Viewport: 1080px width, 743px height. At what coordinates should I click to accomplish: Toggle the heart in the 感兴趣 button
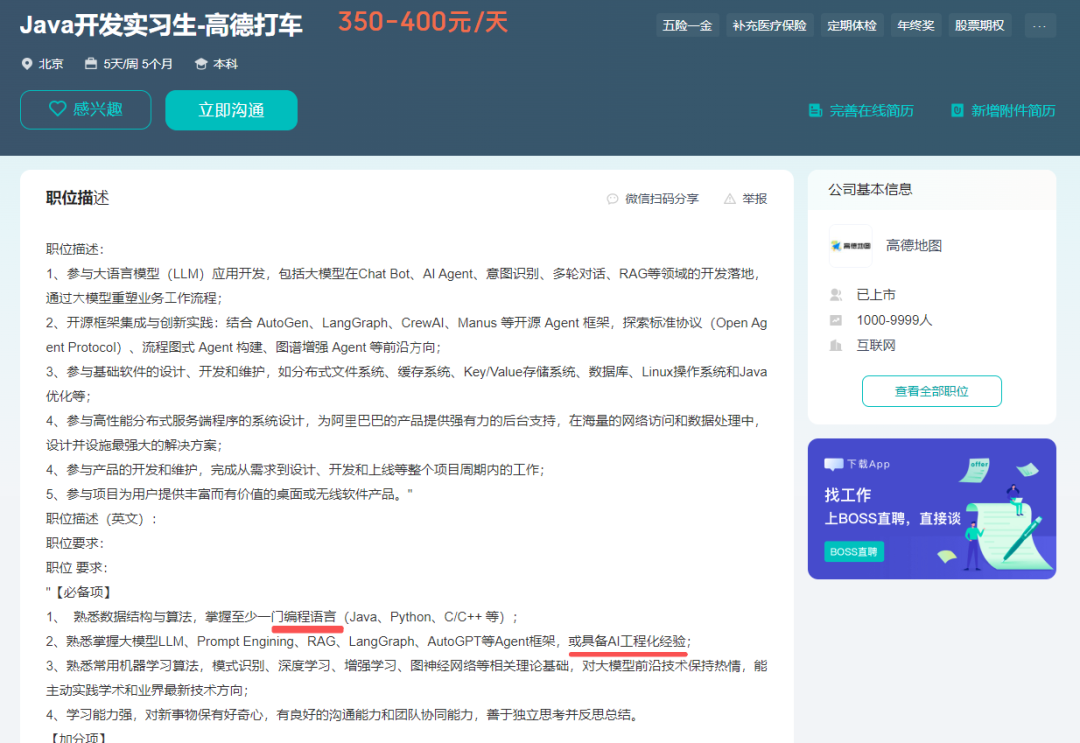click(59, 110)
